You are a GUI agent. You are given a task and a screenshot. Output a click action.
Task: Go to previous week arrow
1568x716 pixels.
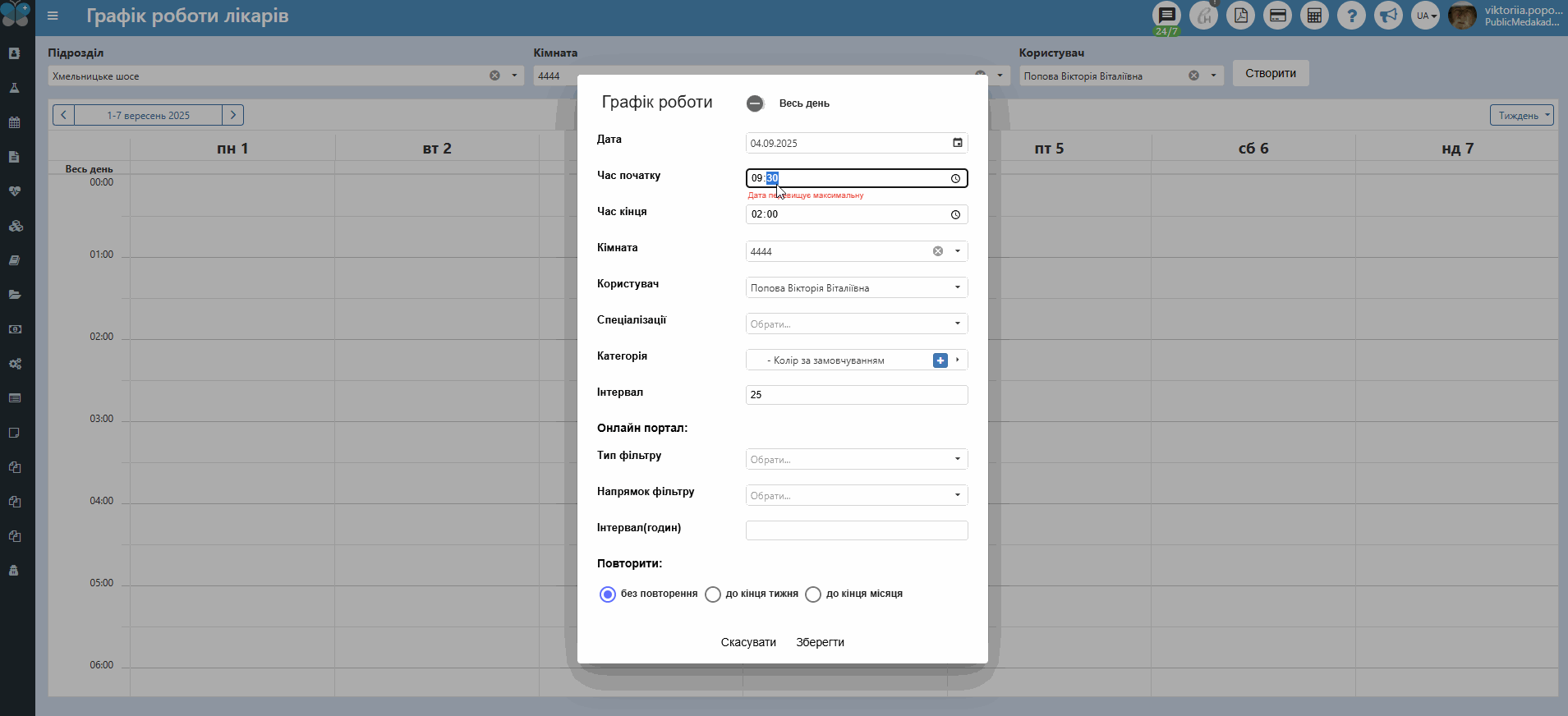point(63,115)
